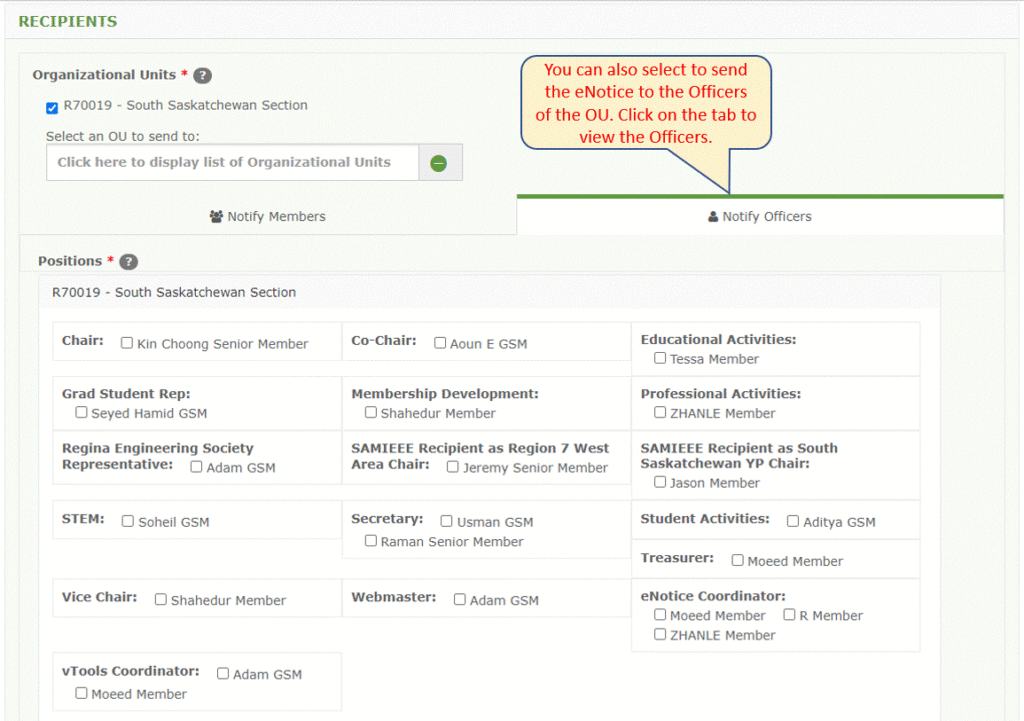Screen dimensions: 1024x721
Task: Enable Tessa Member under Educational Activities
Action: tap(659, 358)
